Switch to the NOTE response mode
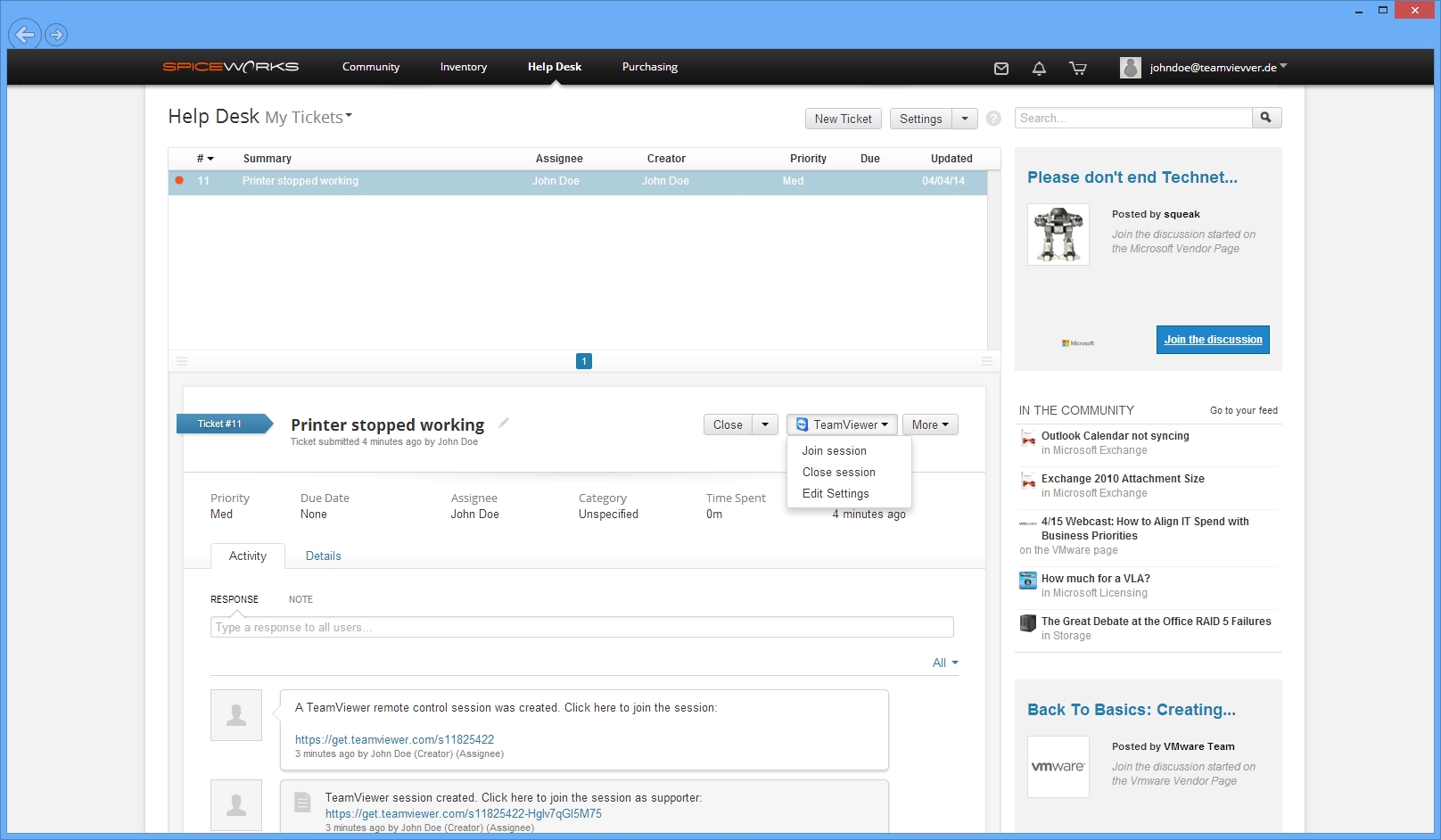The width and height of the screenshot is (1441, 840). point(301,599)
